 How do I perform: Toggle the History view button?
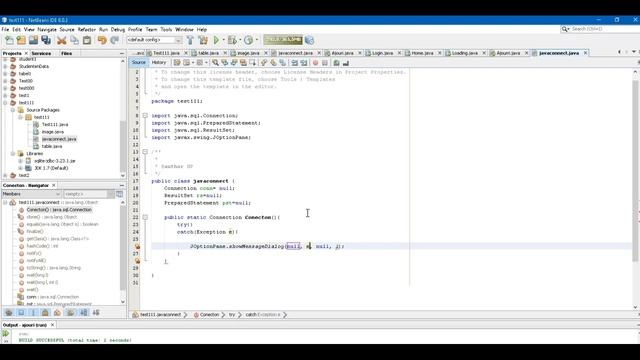(x=159, y=62)
